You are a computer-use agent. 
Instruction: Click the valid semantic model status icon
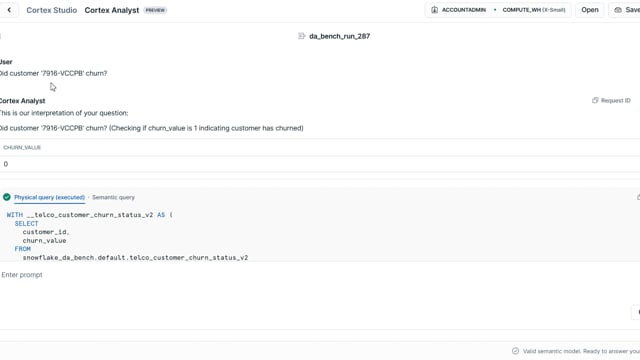coord(515,351)
